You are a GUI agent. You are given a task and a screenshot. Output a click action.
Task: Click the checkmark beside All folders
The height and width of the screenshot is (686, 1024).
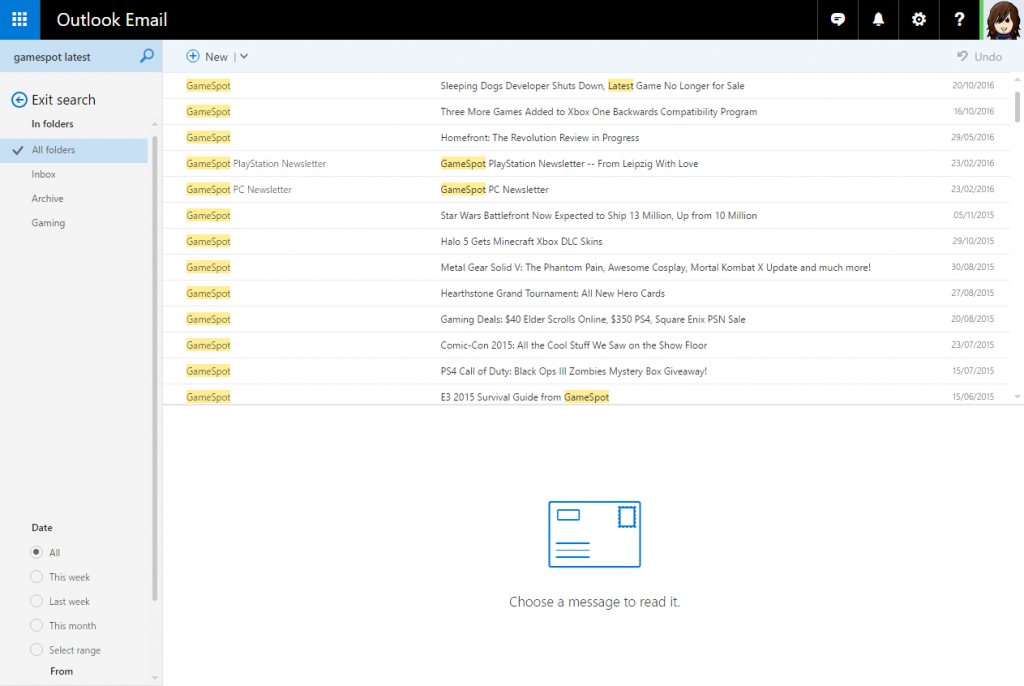point(18,150)
